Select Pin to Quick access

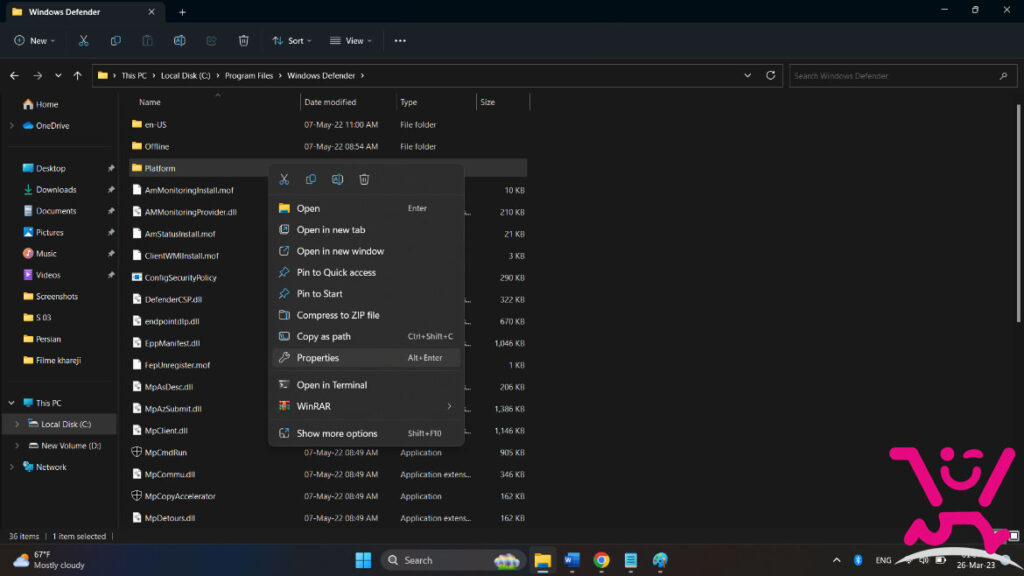(366, 272)
